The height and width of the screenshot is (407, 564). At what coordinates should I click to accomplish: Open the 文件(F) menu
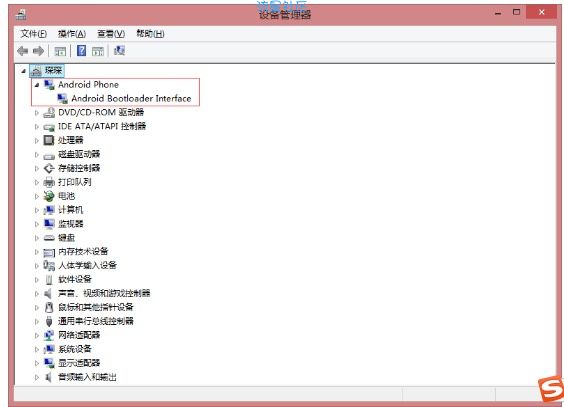[33, 34]
